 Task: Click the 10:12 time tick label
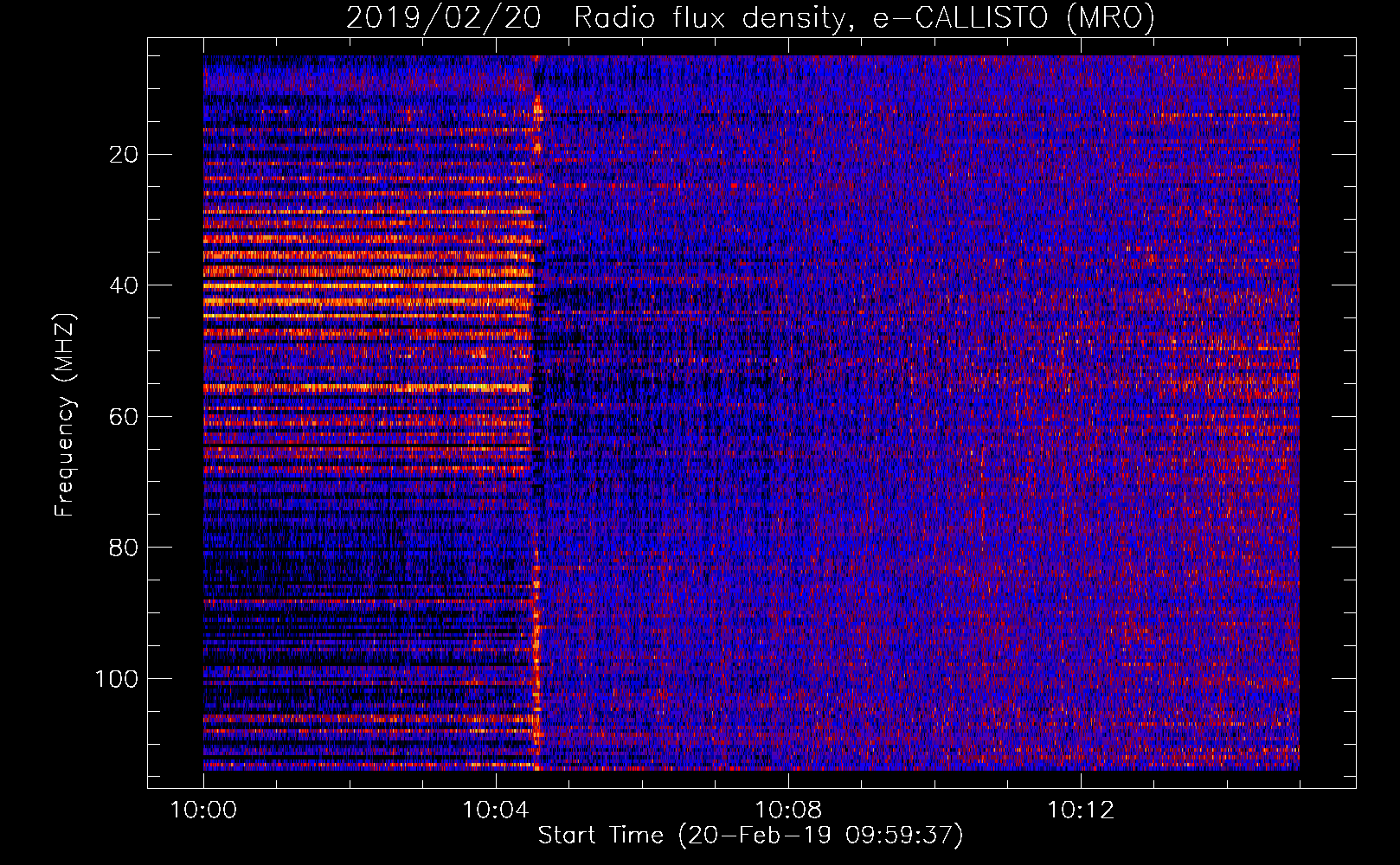[x=1081, y=811]
